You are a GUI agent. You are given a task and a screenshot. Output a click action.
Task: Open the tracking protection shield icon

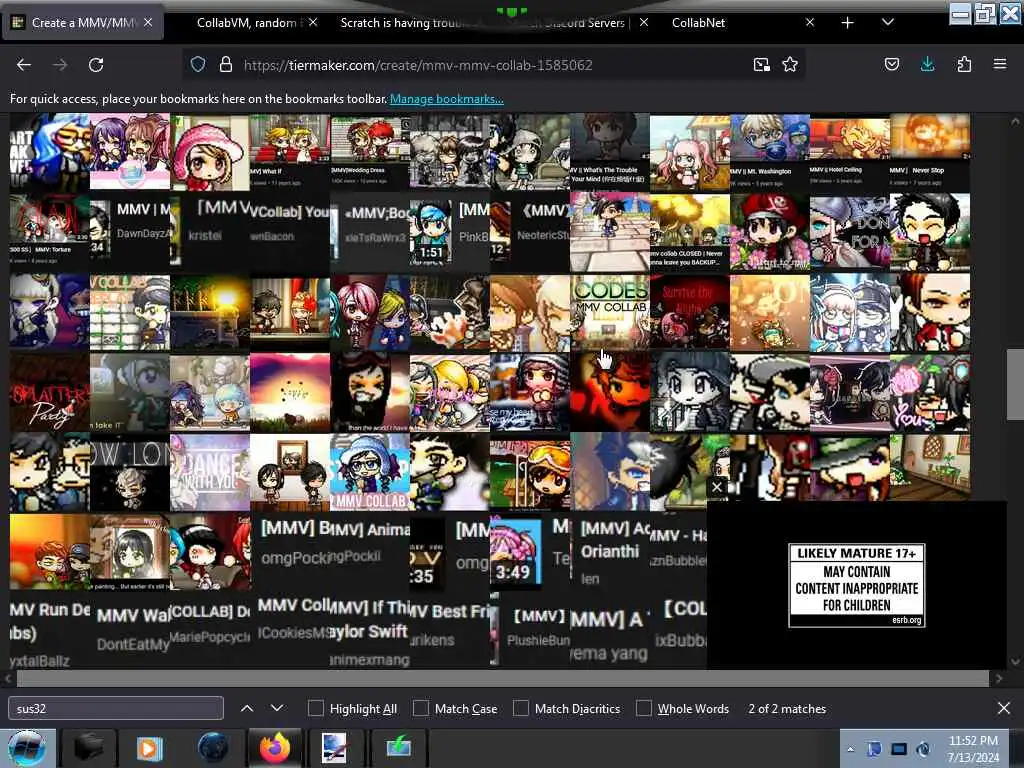pos(198,65)
